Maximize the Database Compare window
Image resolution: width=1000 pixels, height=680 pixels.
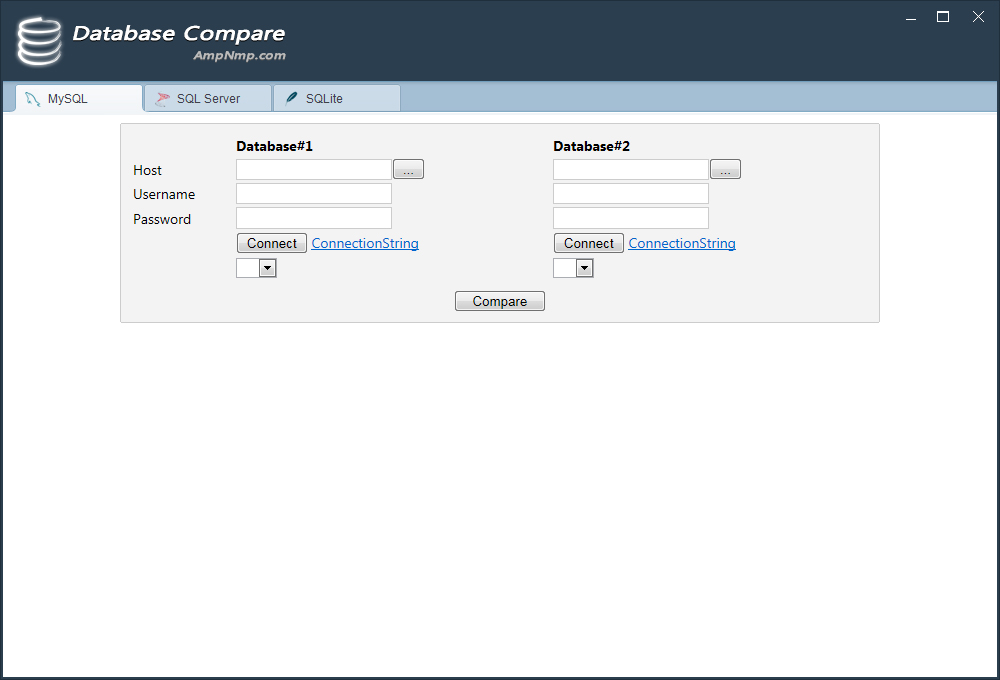pos(942,17)
